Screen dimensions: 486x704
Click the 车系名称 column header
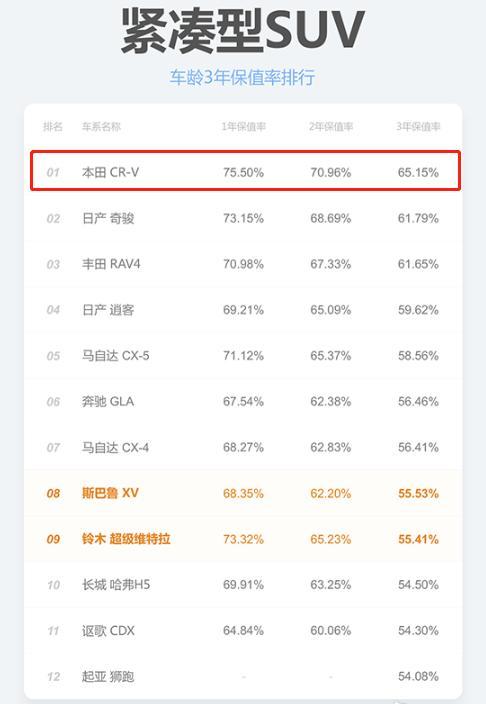(x=102, y=127)
